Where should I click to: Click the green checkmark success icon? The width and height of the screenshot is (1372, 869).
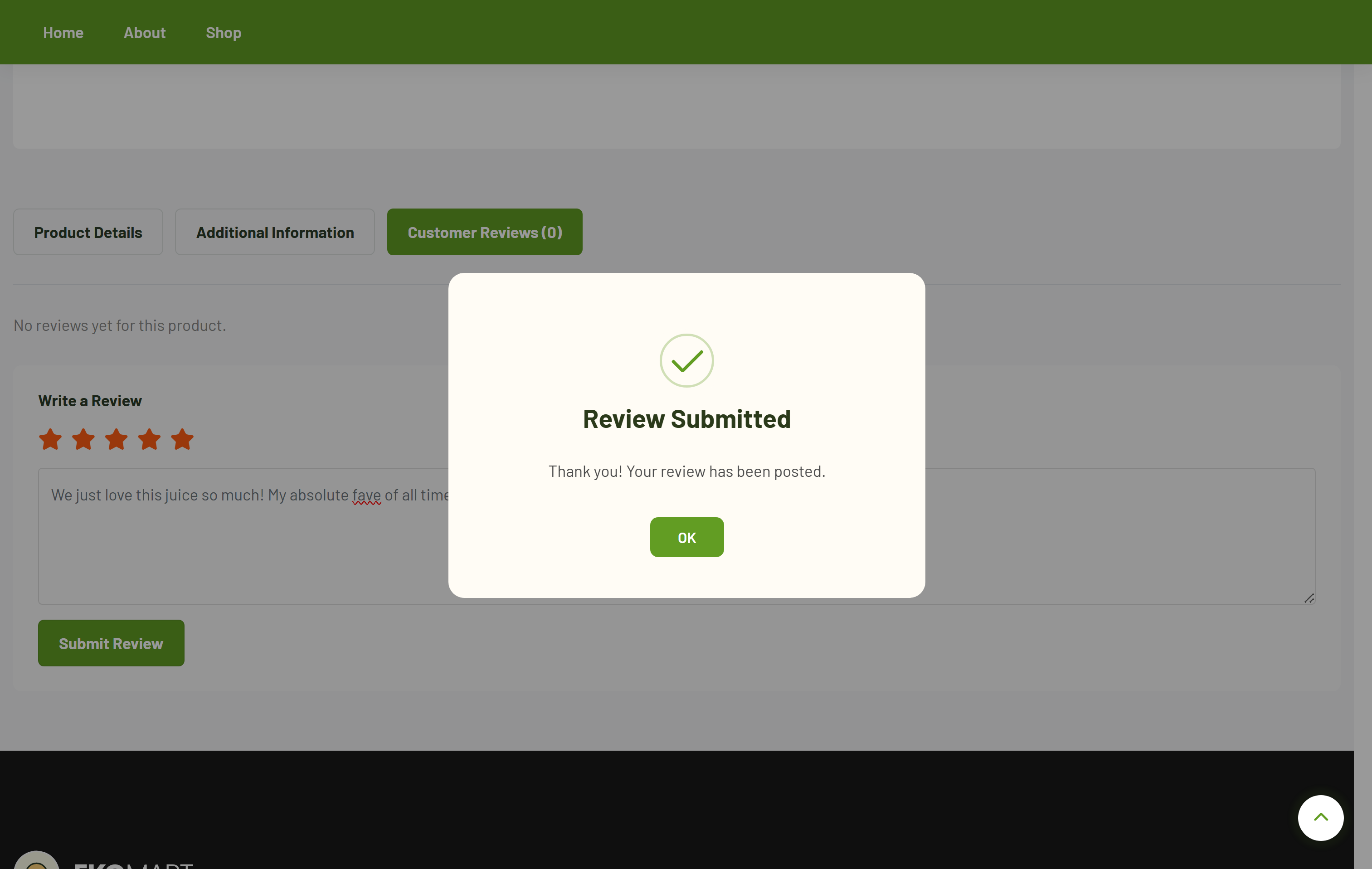[x=686, y=361]
